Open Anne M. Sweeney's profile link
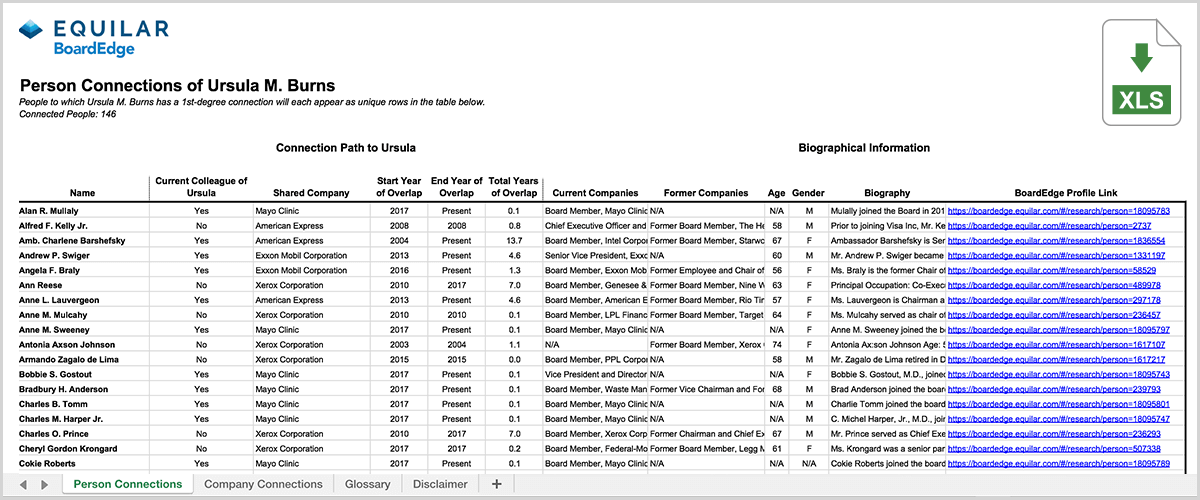This screenshot has width=1200, height=500. [x=1059, y=329]
